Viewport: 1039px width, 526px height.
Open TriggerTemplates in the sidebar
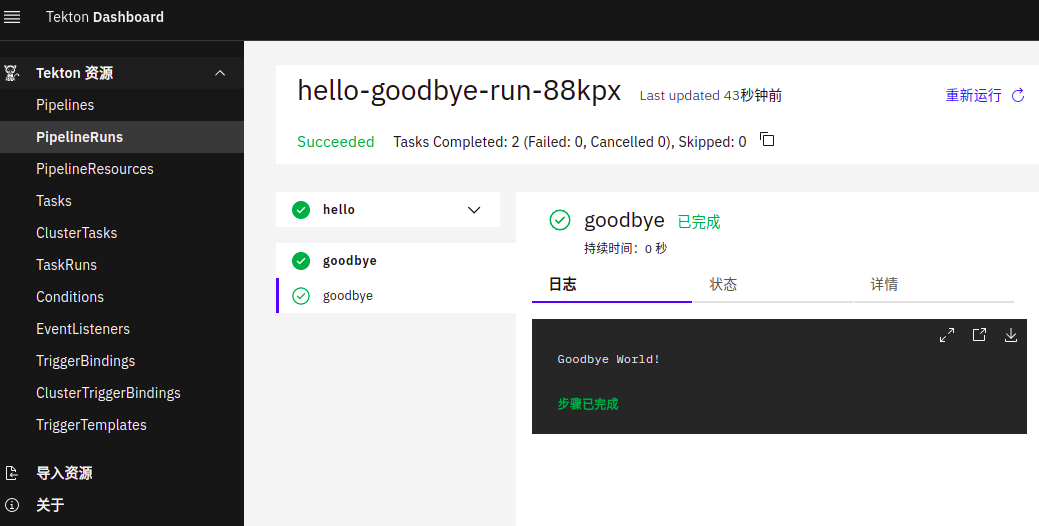point(122,425)
